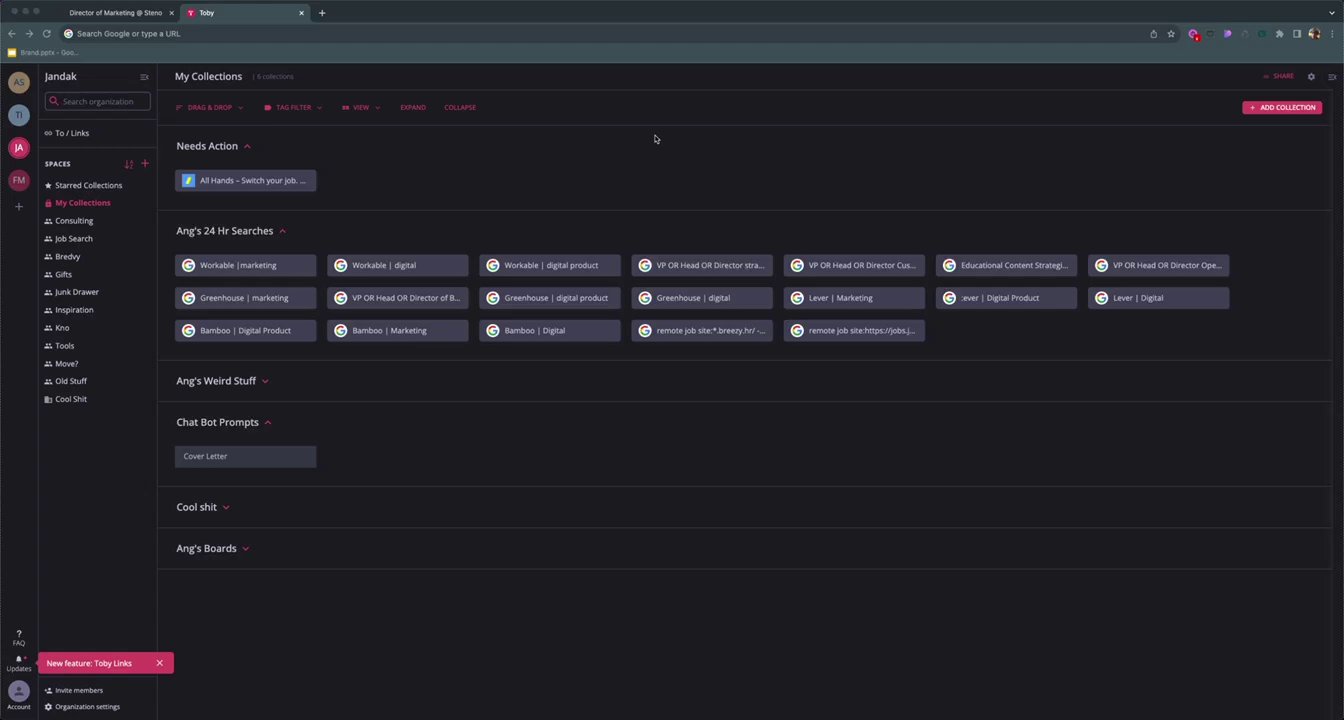1344x720 pixels.
Task: Open the FM organization avatar
Action: pyautogui.click(x=18, y=180)
